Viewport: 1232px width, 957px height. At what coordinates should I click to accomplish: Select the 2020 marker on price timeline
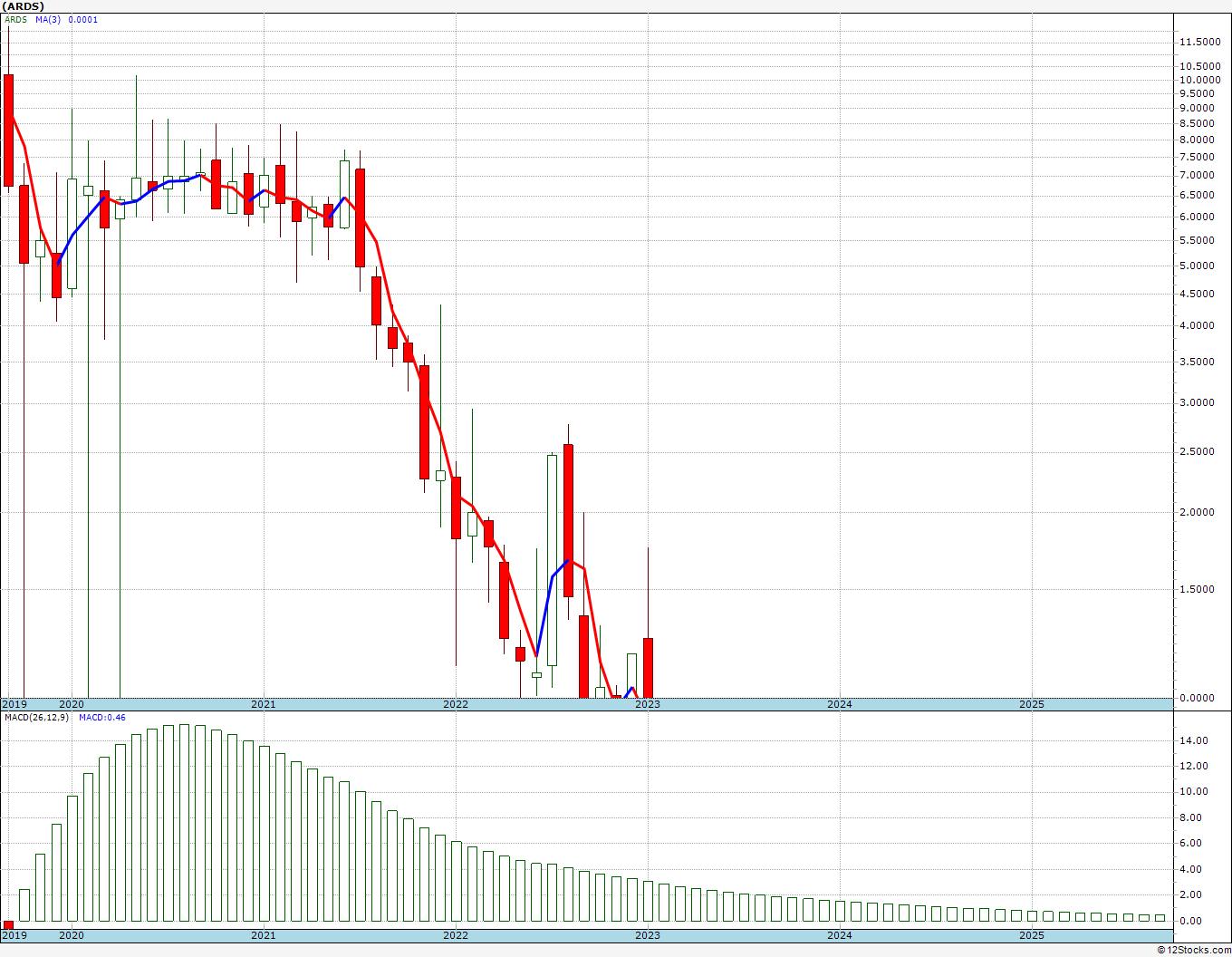coord(71,704)
